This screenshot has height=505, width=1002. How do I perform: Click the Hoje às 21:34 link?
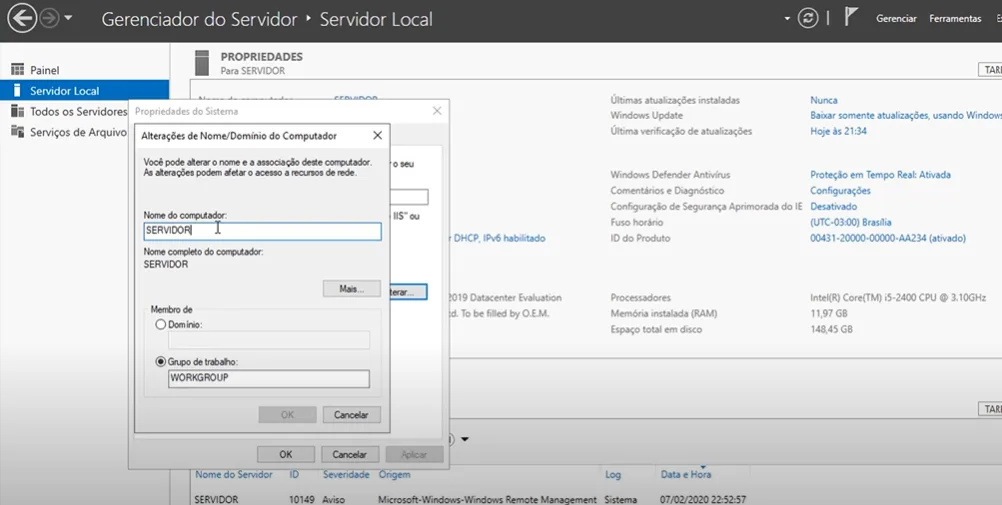pyautogui.click(x=838, y=131)
